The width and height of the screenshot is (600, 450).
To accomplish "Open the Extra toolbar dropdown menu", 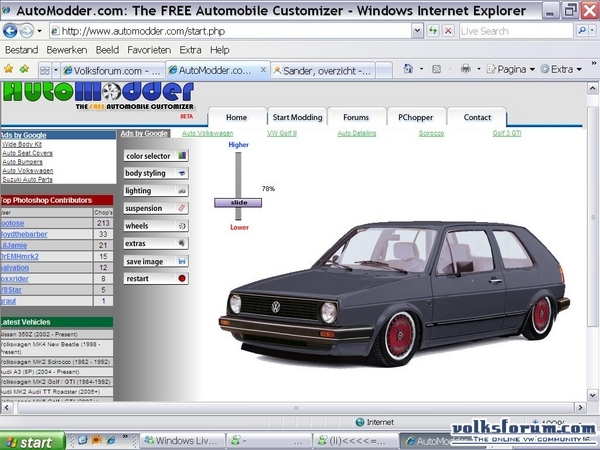I will 561,69.
